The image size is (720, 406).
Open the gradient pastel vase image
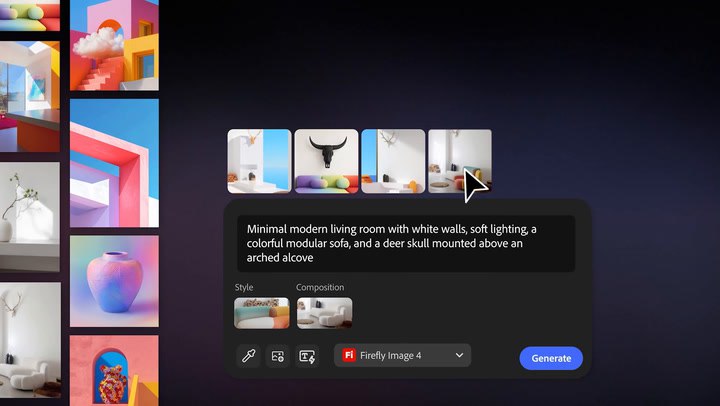point(114,281)
